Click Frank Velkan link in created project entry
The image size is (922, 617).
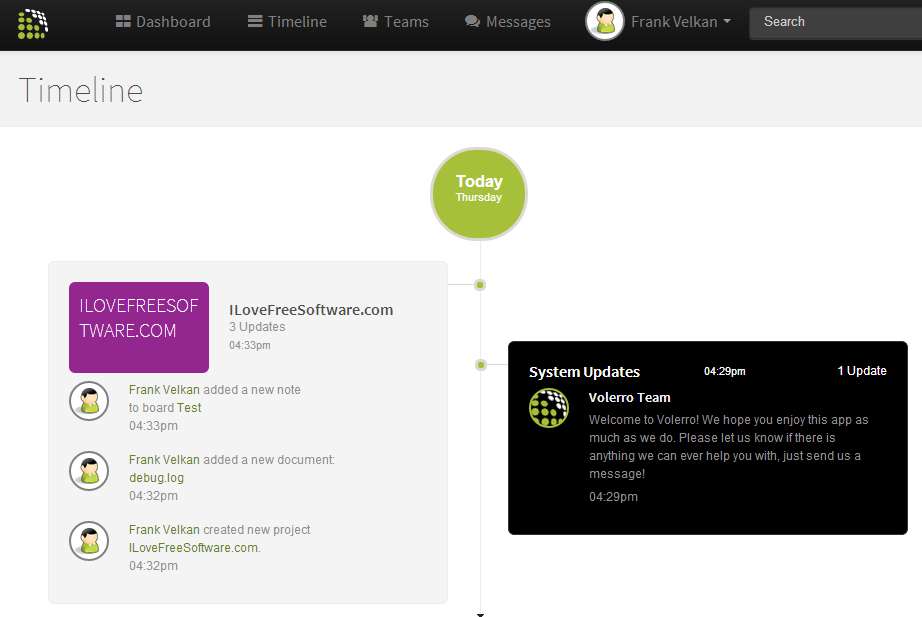point(164,530)
